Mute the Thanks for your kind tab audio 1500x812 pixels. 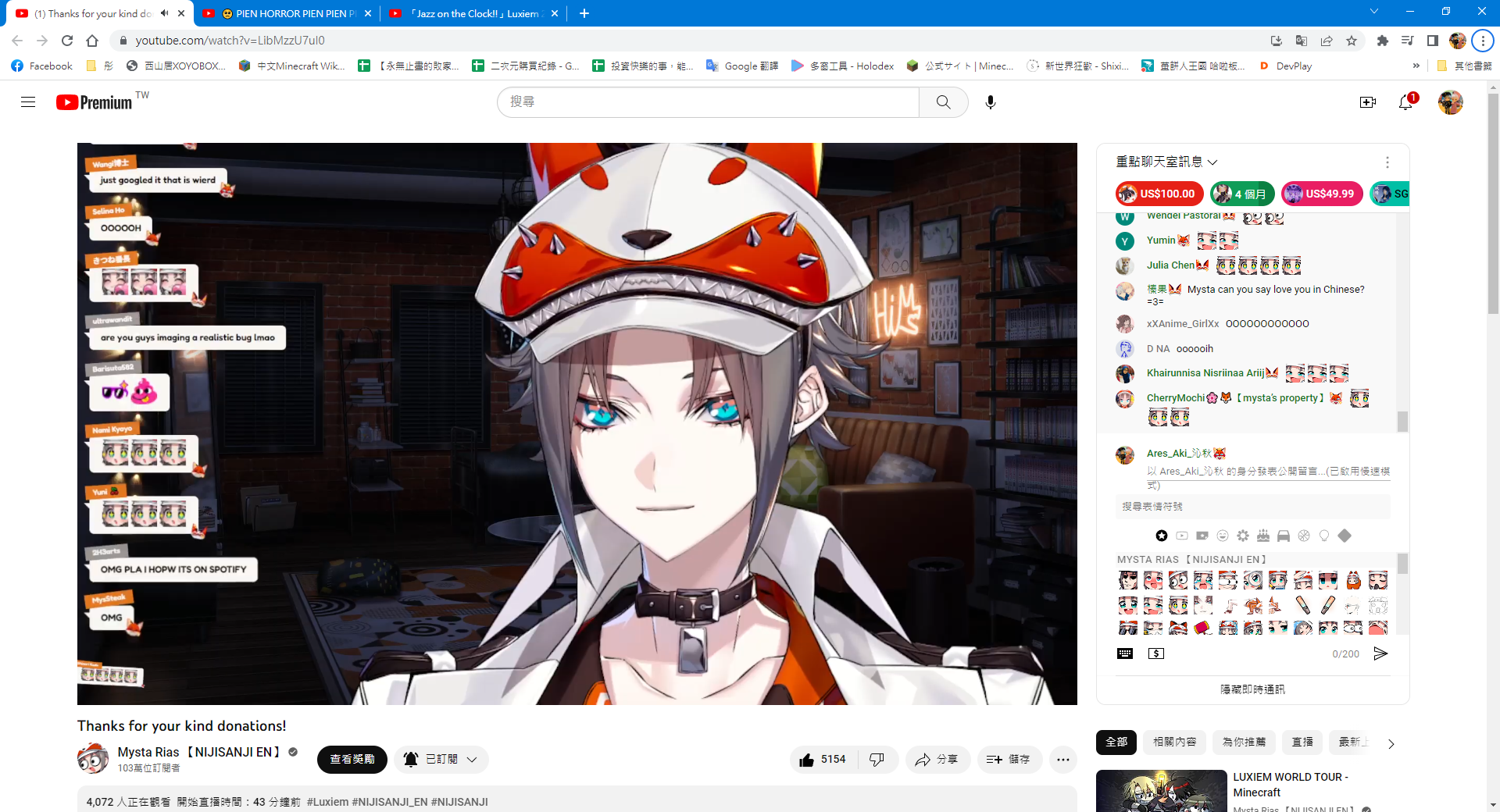point(165,13)
